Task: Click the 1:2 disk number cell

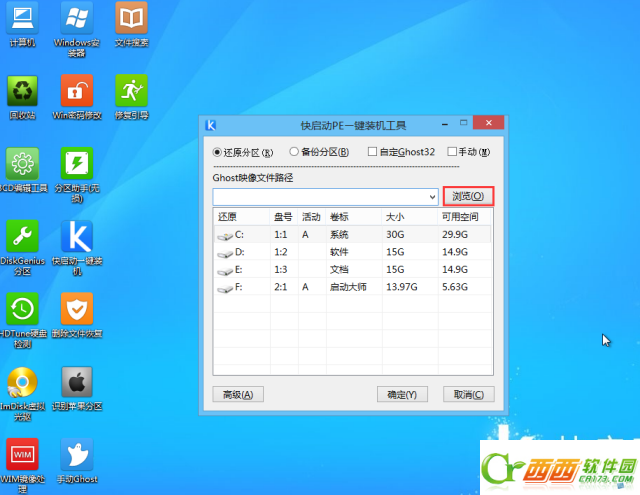Action: (281, 252)
